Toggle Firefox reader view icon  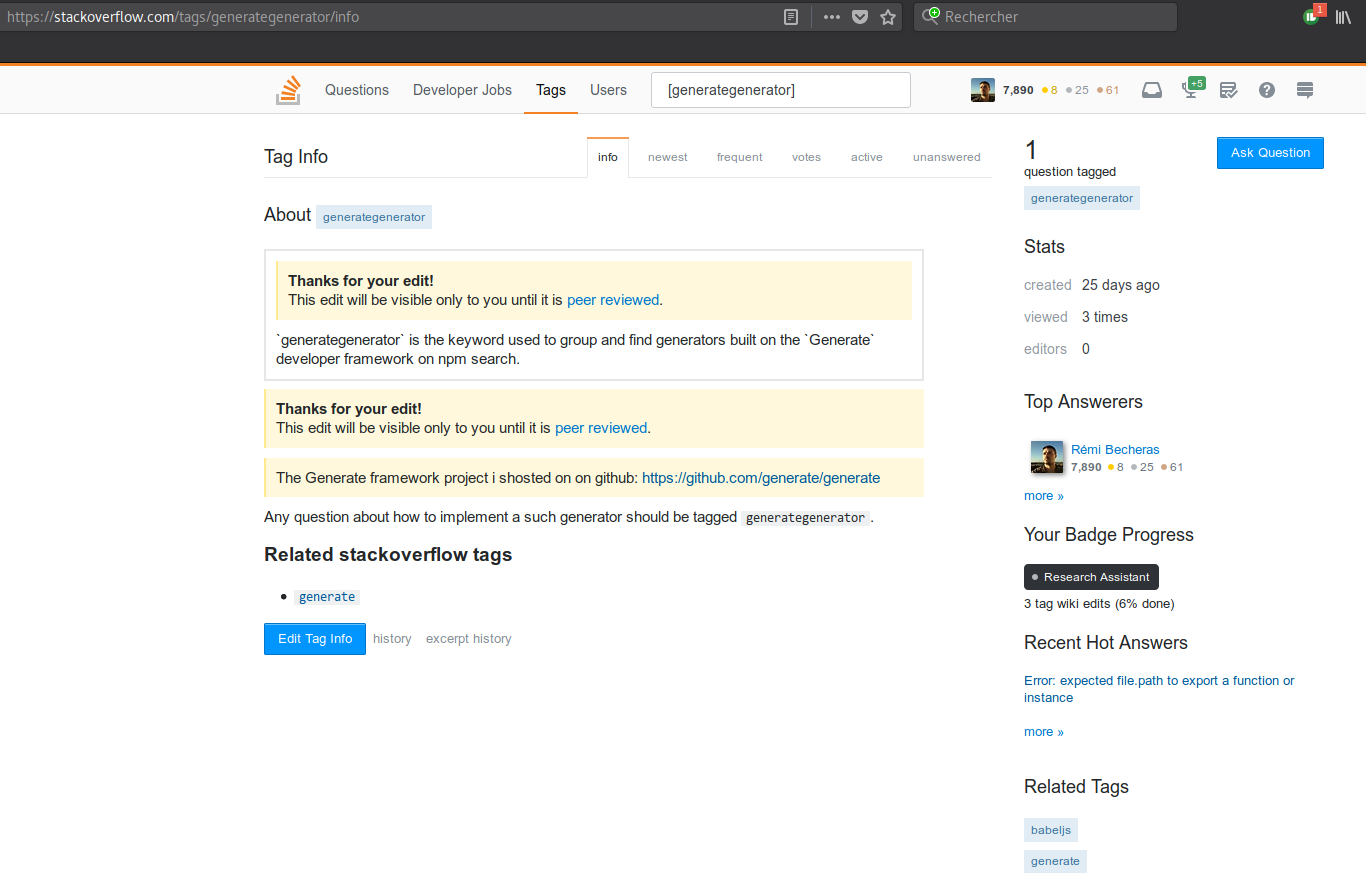791,17
